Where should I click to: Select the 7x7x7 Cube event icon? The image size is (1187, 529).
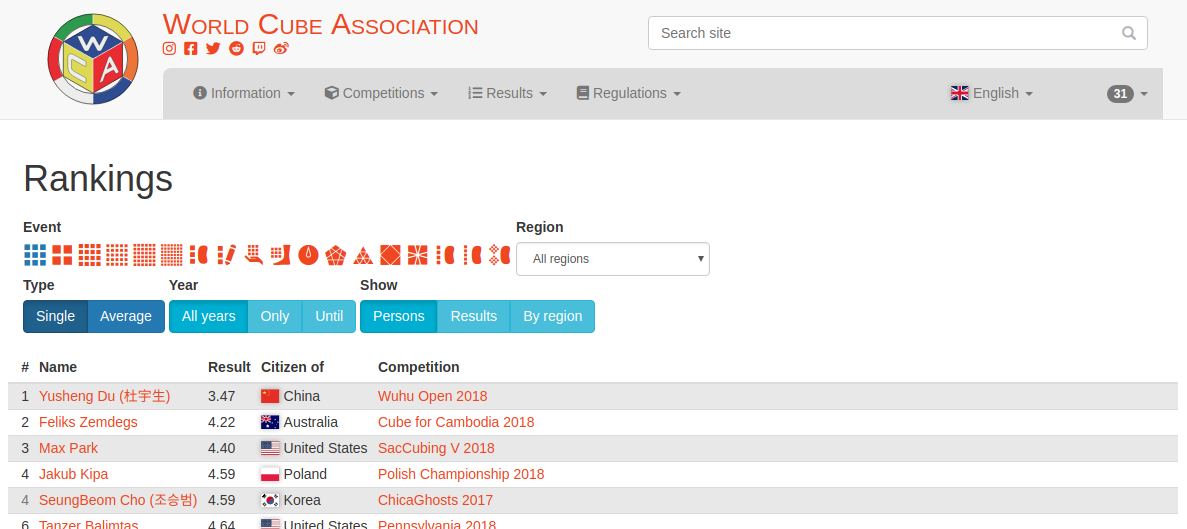coord(172,255)
